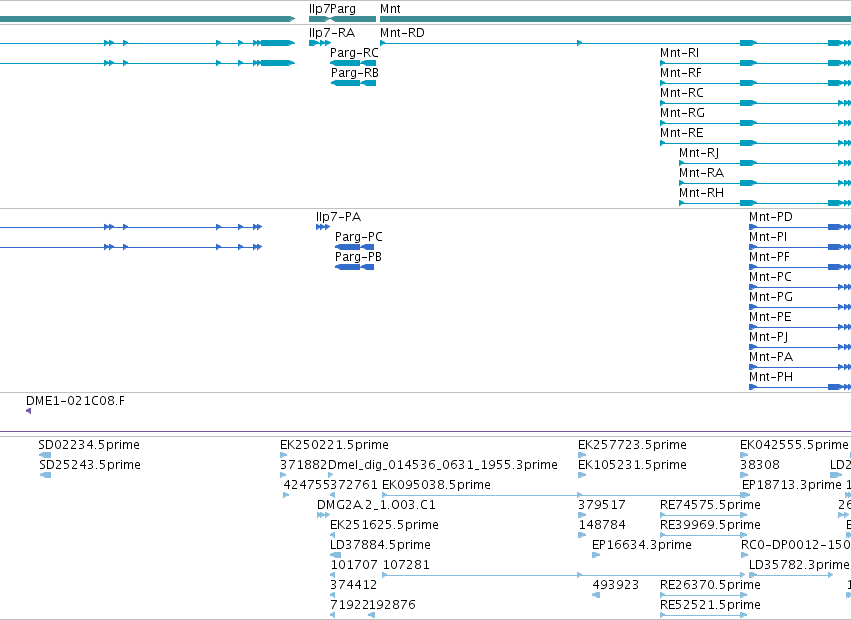Select the Mnt-PC protein label
This screenshot has height=620, width=851.
click(770, 277)
